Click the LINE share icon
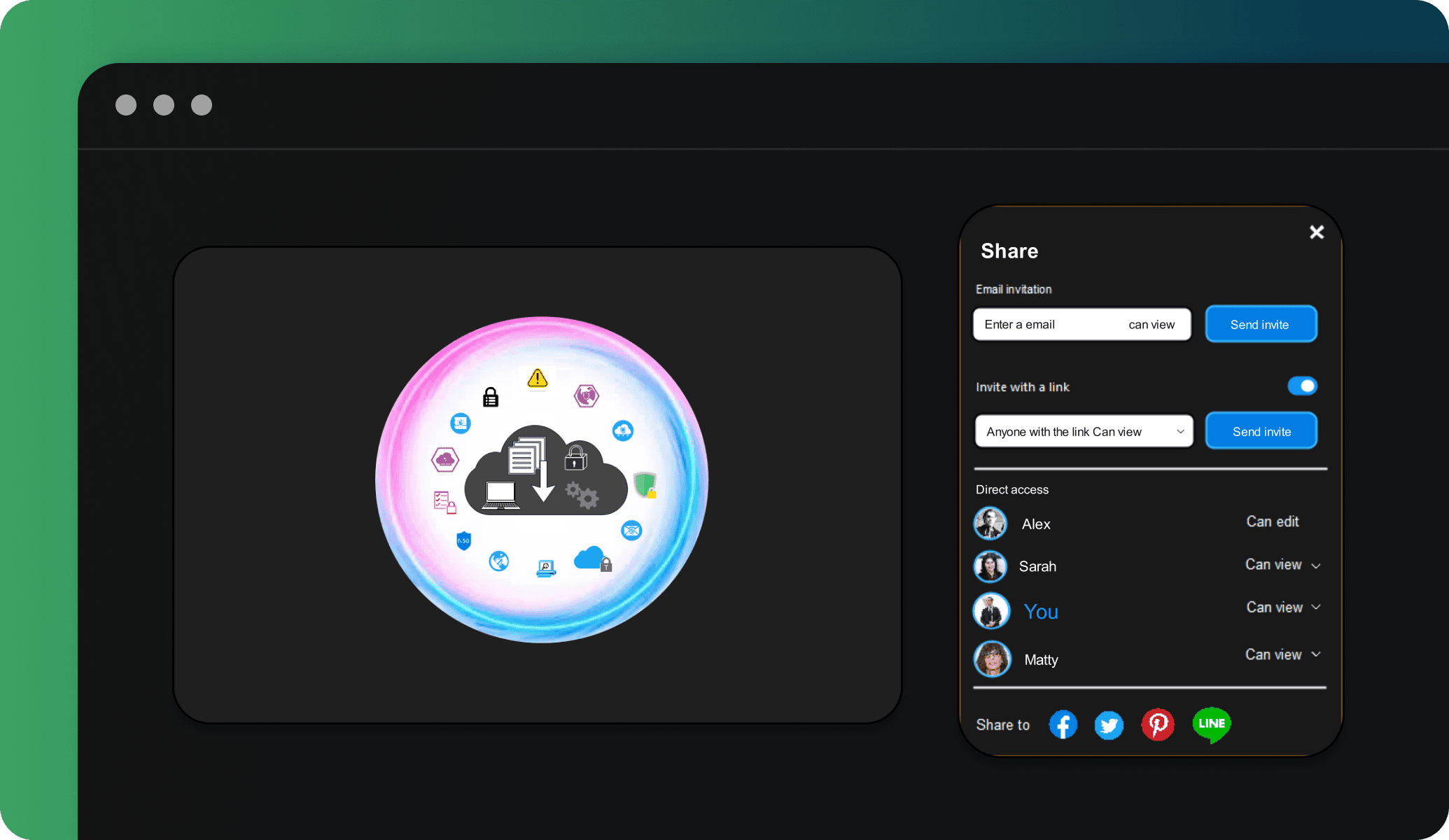This screenshot has width=1449, height=840. (1210, 722)
